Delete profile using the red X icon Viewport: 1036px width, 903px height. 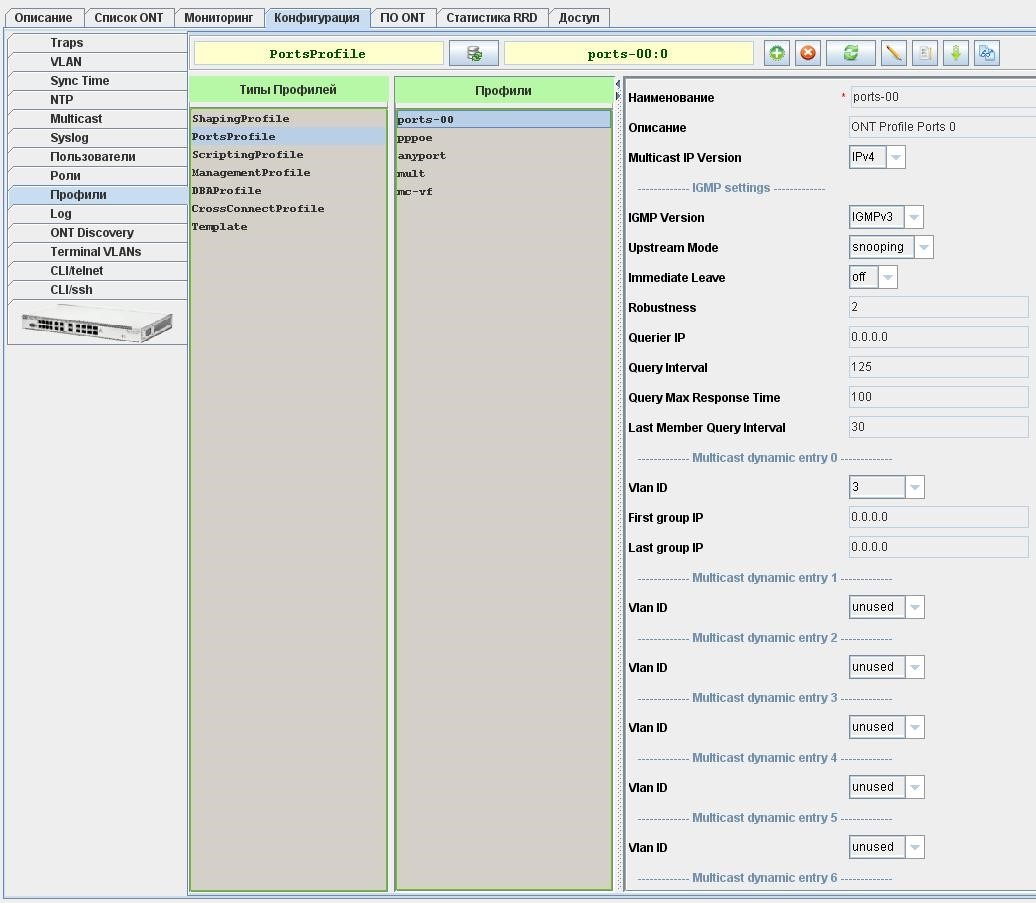808,54
